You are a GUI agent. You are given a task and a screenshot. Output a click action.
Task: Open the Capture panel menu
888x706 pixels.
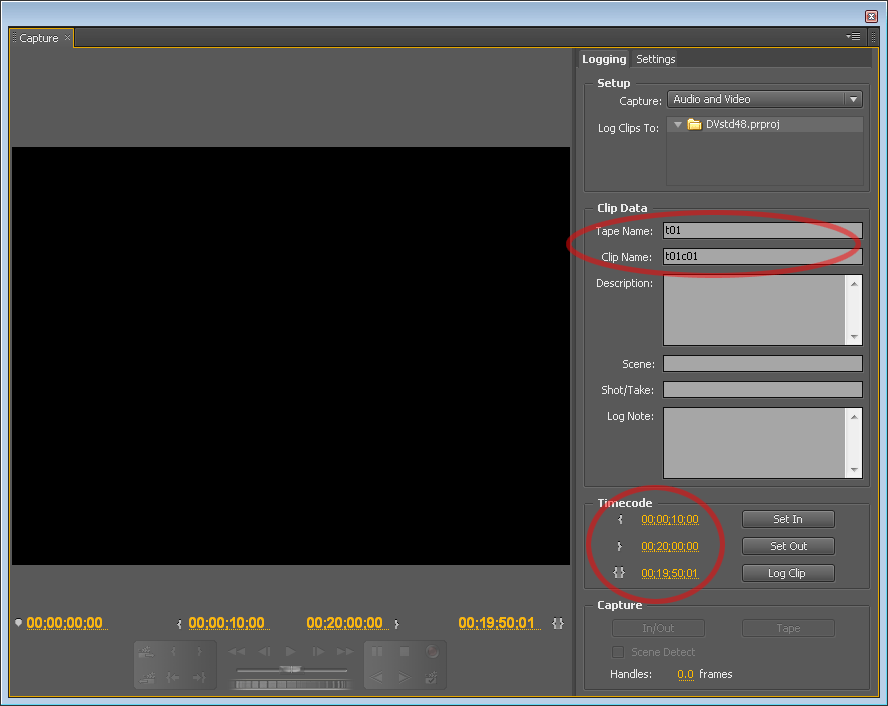853,36
